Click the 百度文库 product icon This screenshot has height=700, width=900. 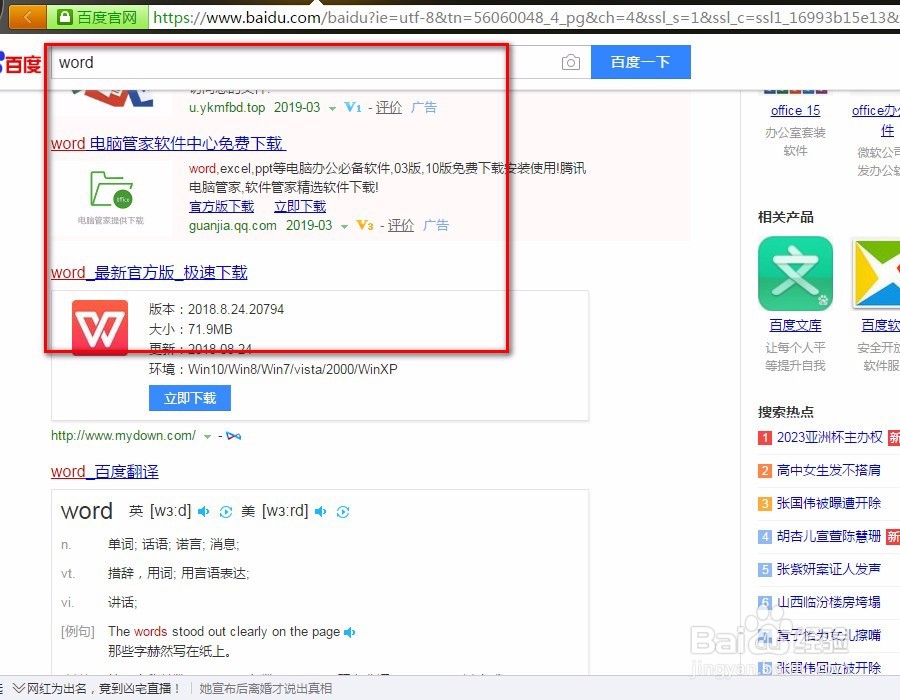pyautogui.click(x=795, y=274)
